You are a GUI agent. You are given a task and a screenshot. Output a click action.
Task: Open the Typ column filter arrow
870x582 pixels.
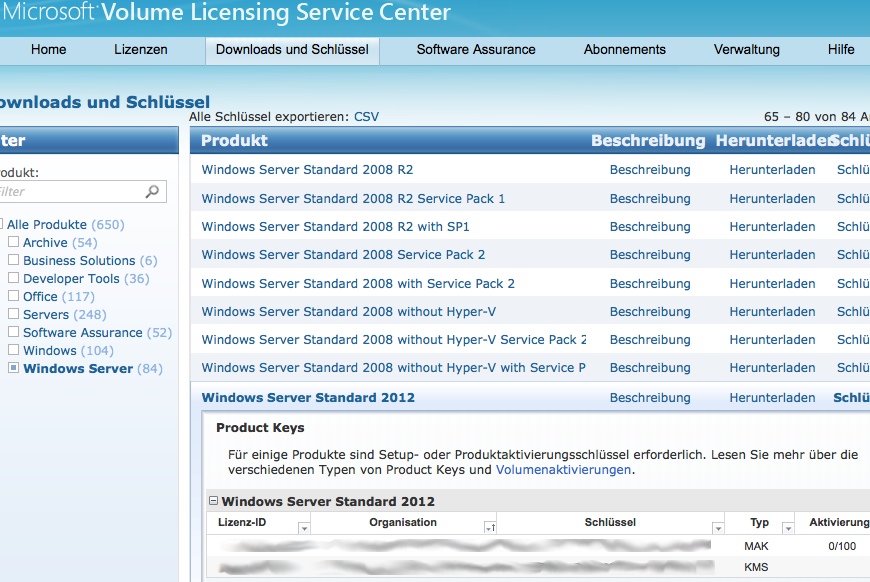tap(788, 528)
